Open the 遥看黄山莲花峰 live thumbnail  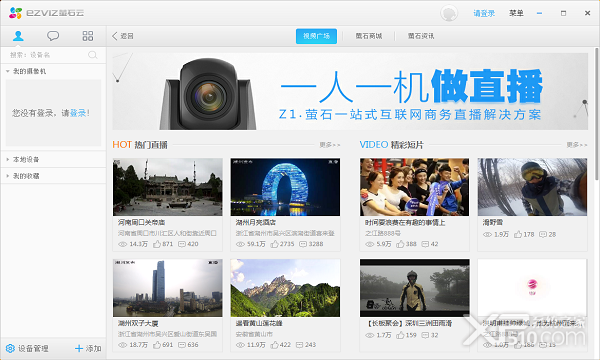point(285,288)
